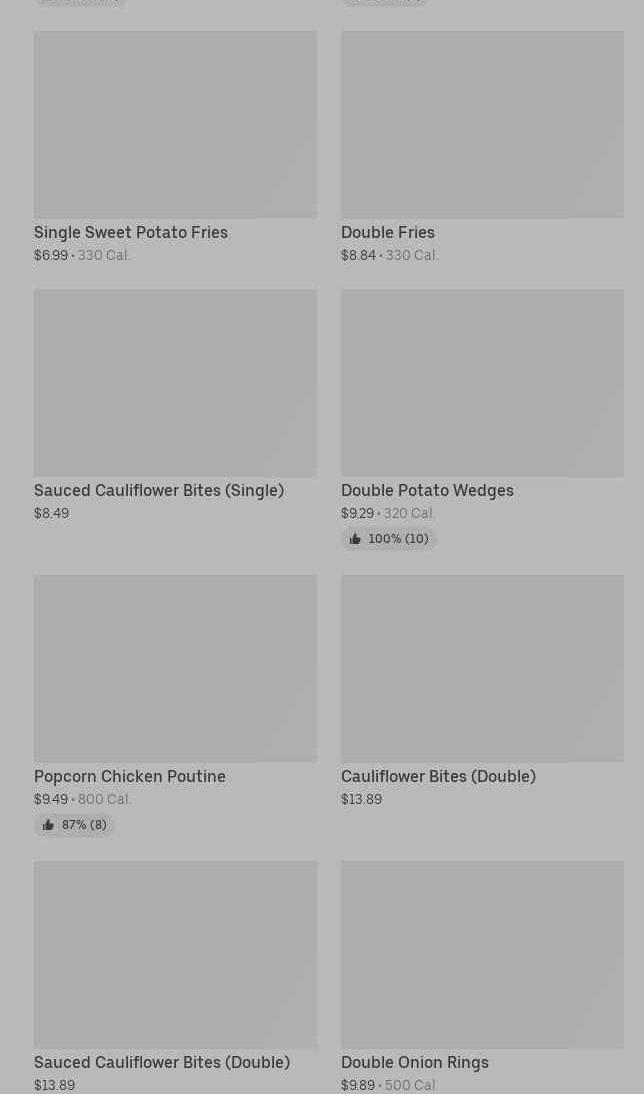Select Popcorn Chicken Poutine photo
This screenshot has height=1094, width=644.
[x=175, y=668]
